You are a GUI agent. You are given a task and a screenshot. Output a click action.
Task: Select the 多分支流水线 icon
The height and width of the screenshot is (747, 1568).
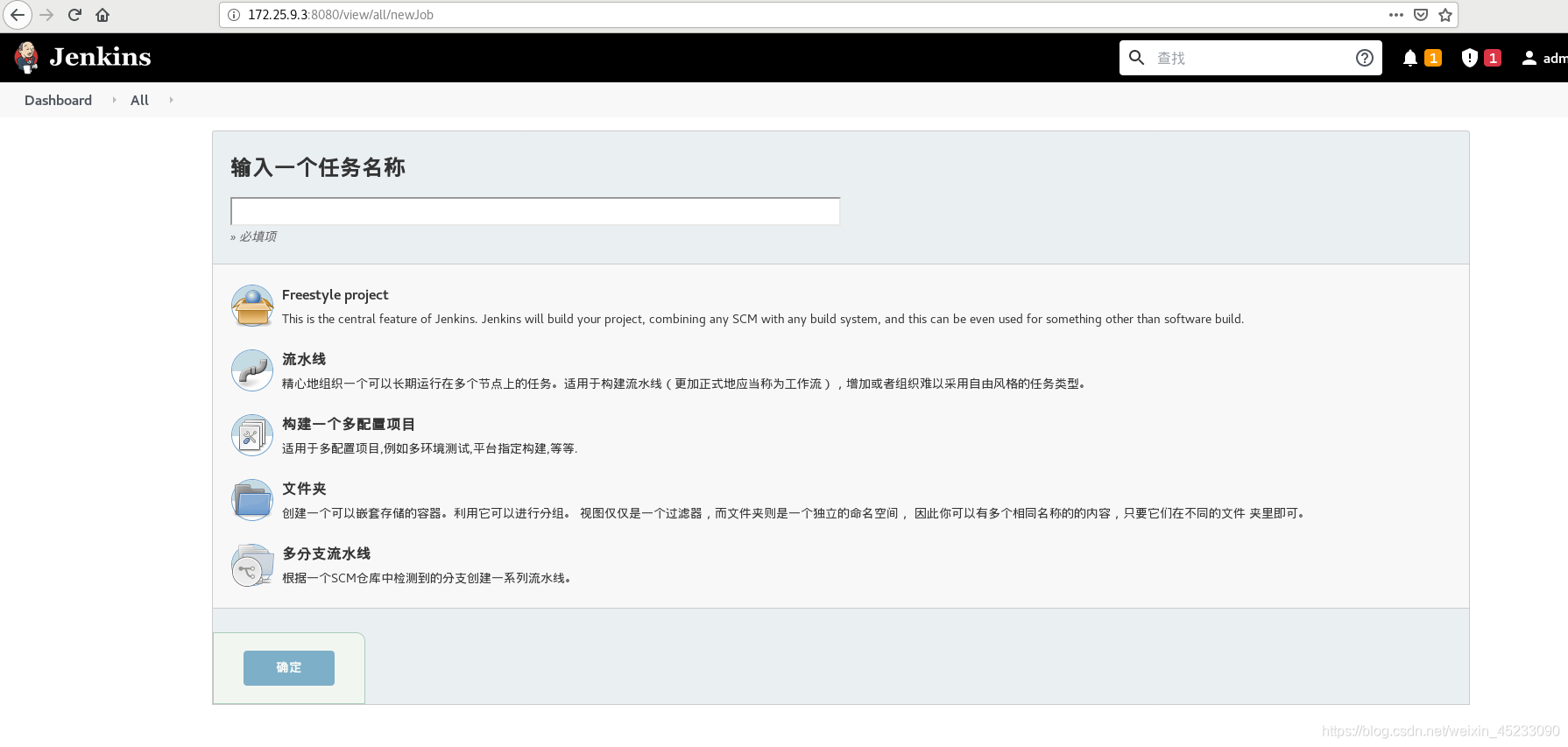click(x=252, y=566)
